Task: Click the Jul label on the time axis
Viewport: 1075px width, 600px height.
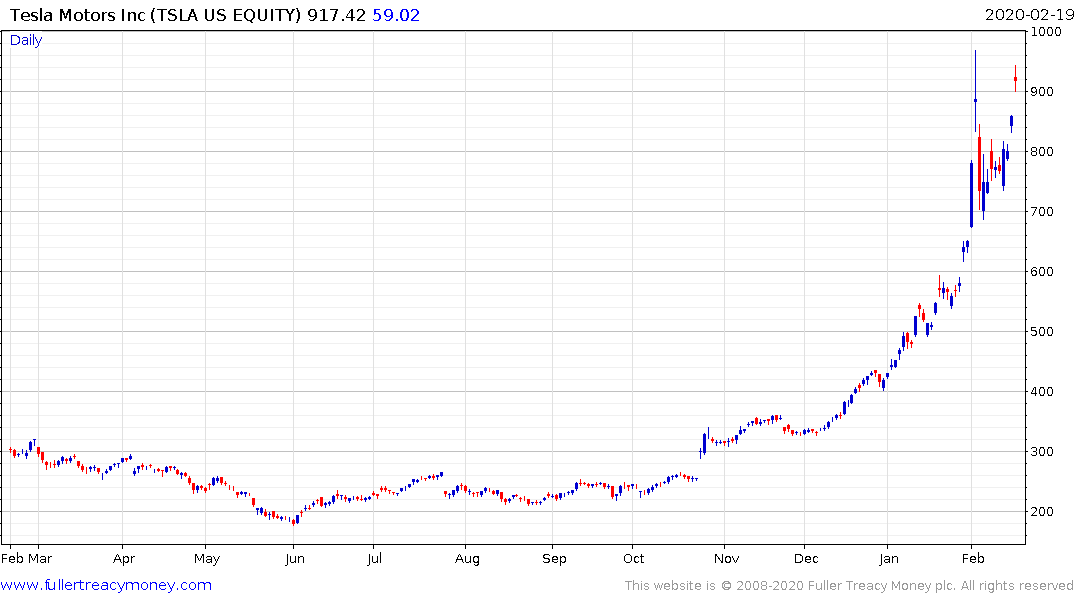Action: (x=374, y=558)
